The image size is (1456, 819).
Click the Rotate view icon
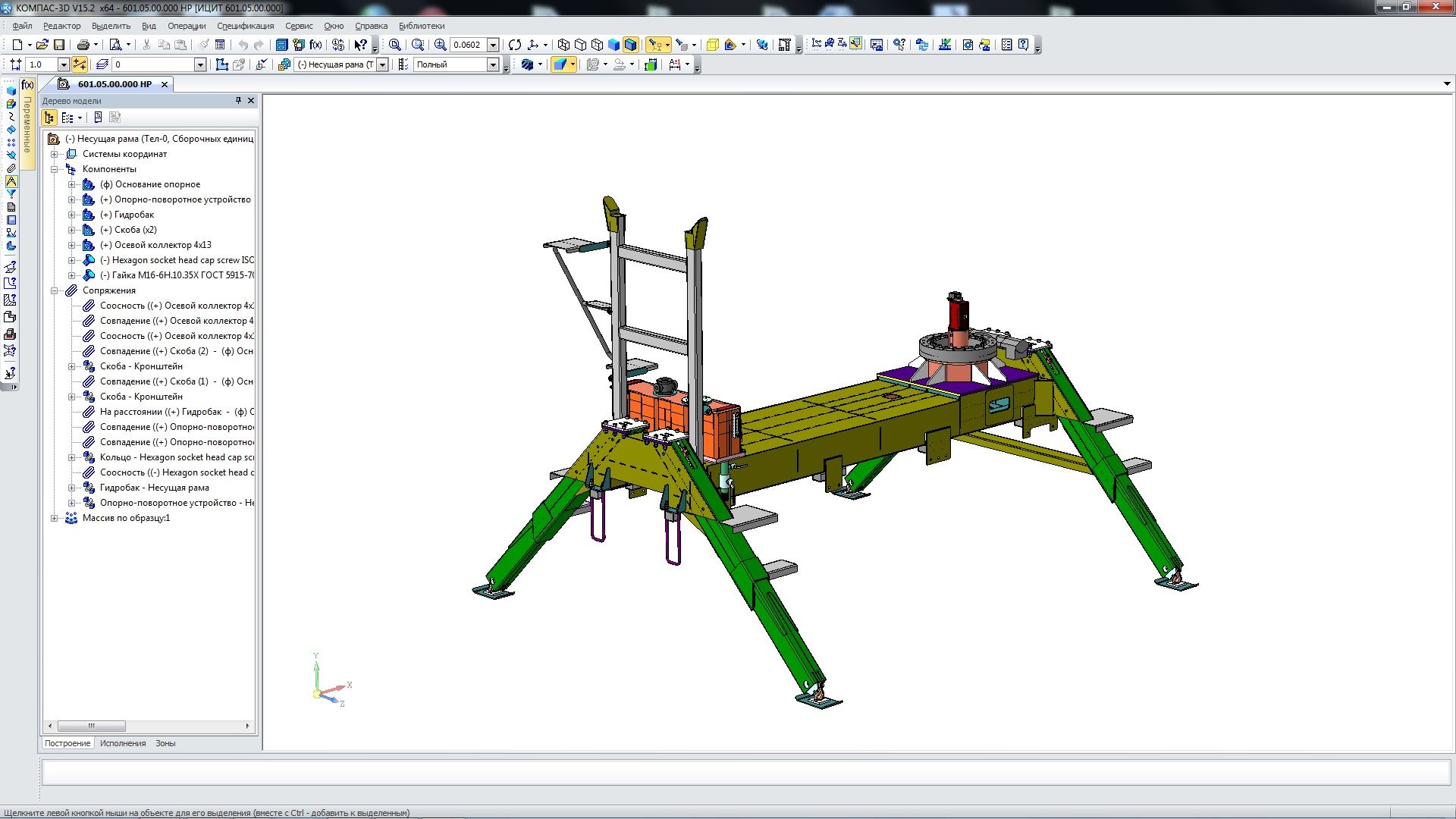point(515,45)
